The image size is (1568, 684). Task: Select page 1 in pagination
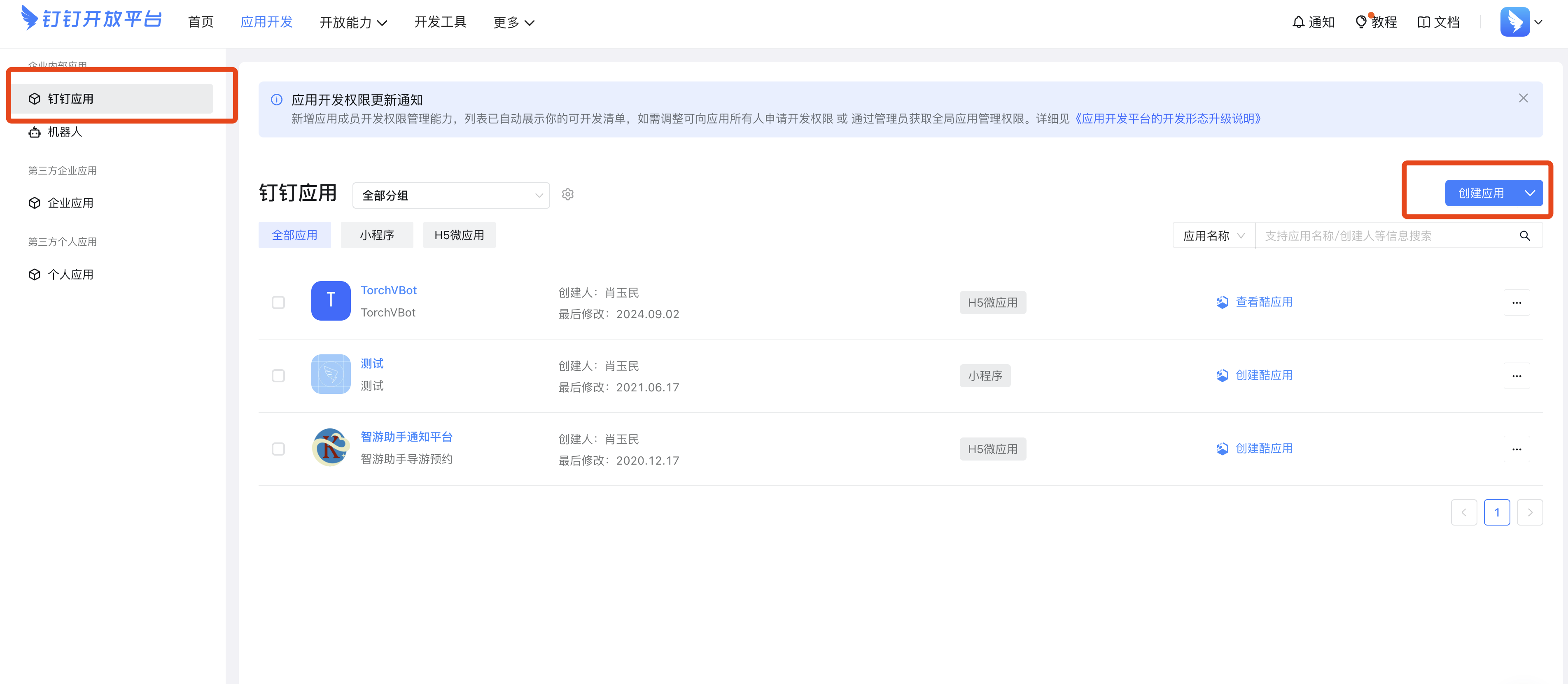pyautogui.click(x=1497, y=512)
